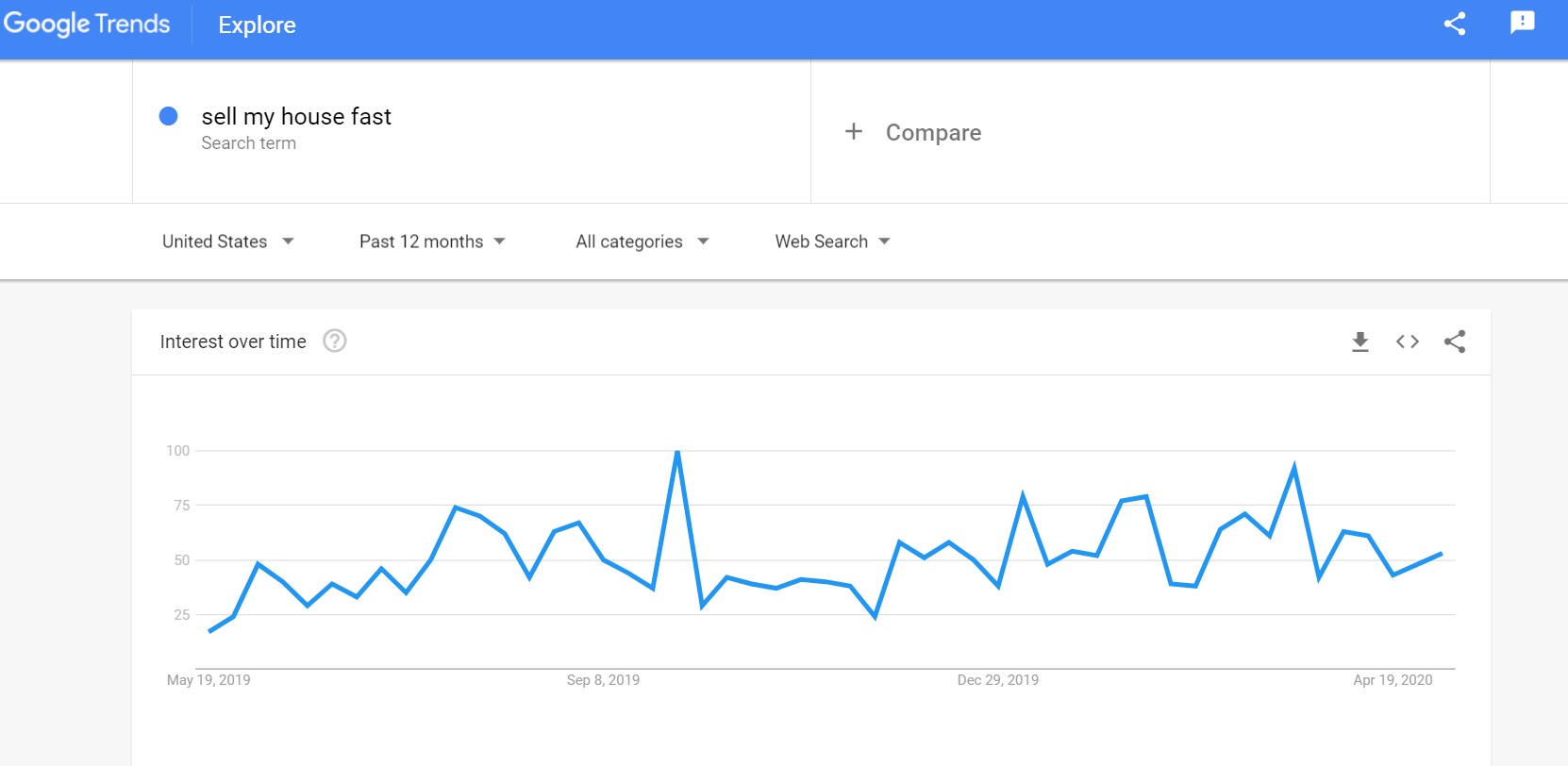The image size is (1568, 766).
Task: Open the United States region dropdown
Action: (228, 241)
